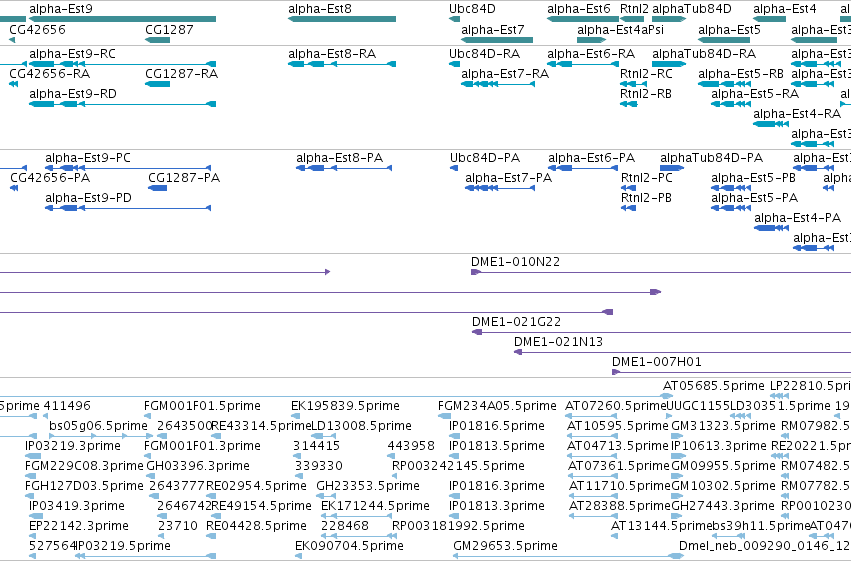Open transcript alpha-Est8-RA
The image size is (851, 561).
tap(342, 64)
